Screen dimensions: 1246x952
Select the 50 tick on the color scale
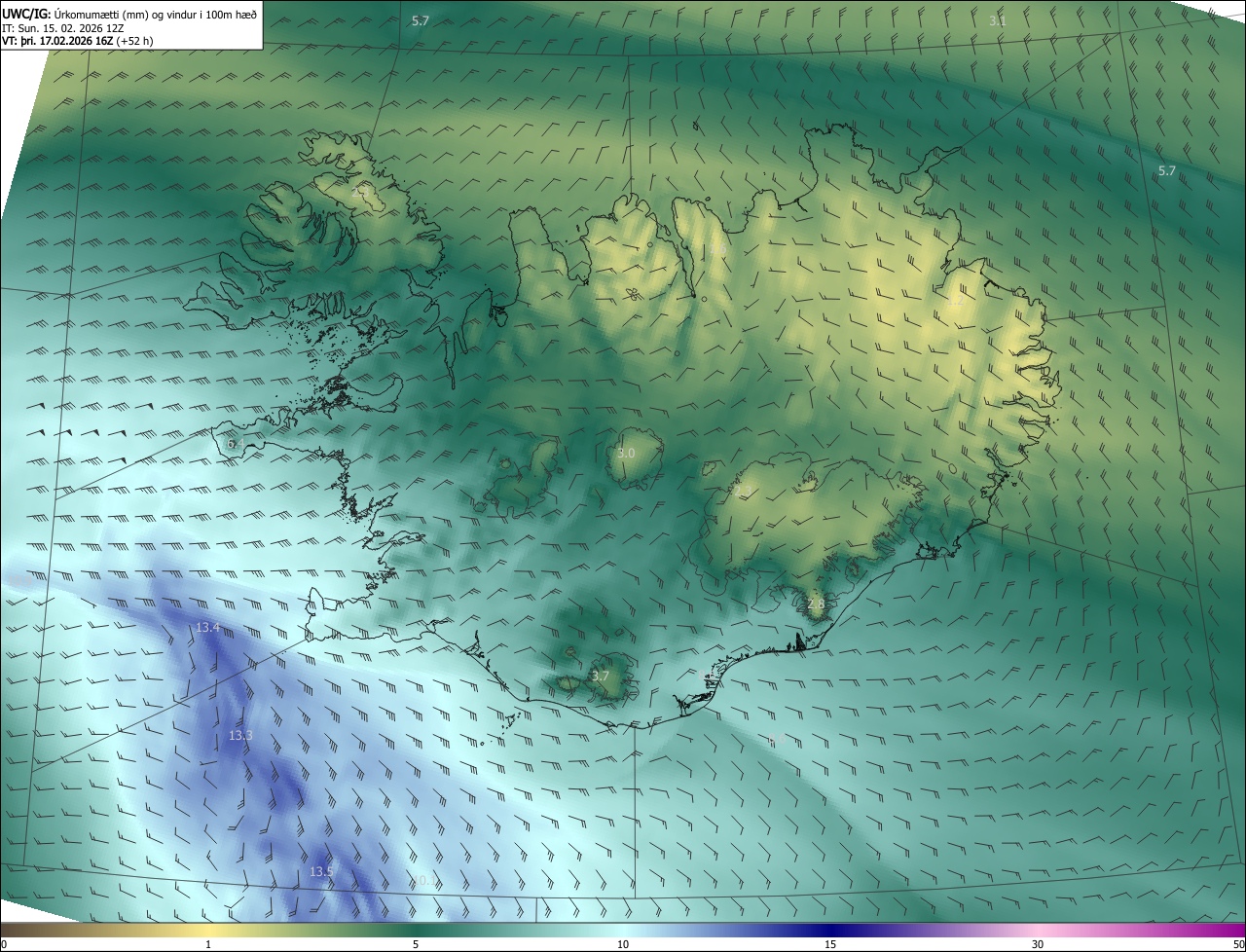coord(1238,944)
